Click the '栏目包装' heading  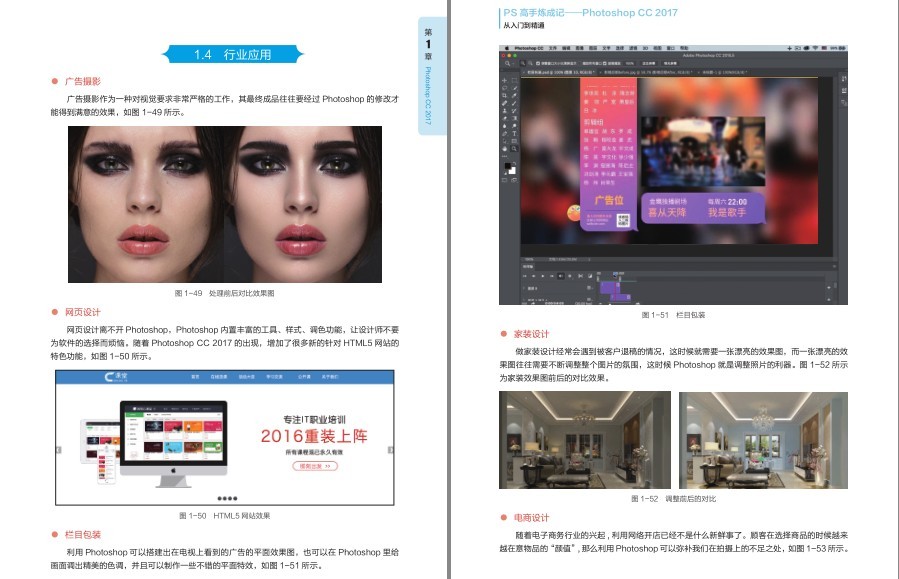point(83,534)
